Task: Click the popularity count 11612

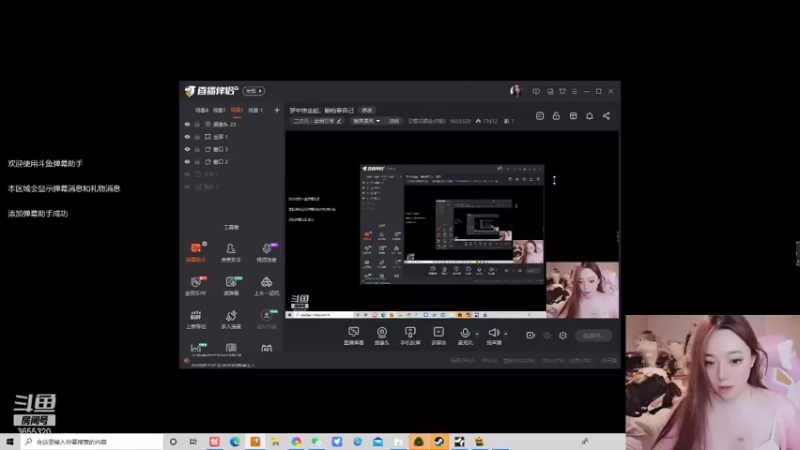Action: coord(486,121)
